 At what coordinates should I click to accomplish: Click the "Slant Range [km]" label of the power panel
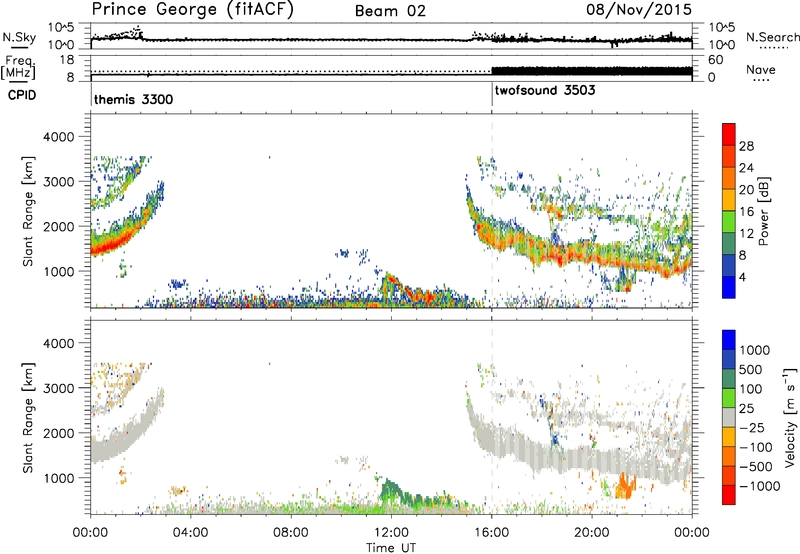coord(28,211)
